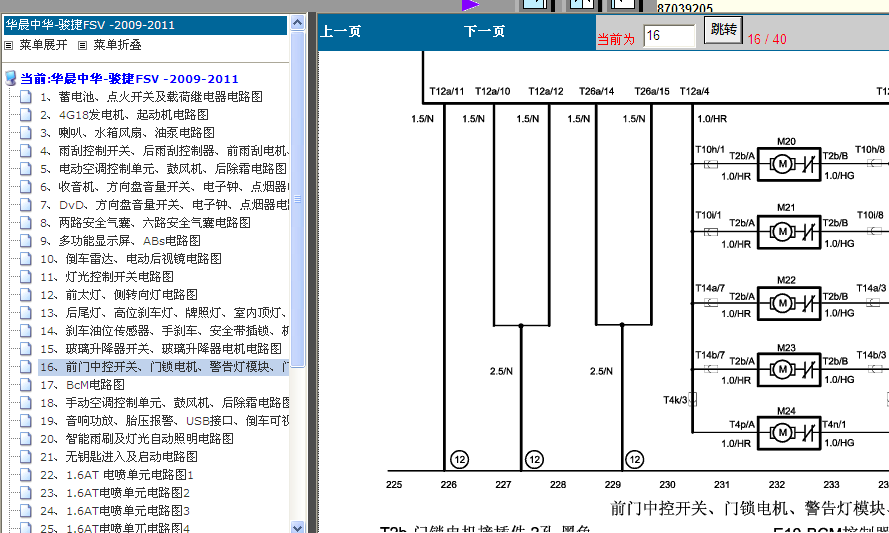Click page icon for item 19 音响功放
Screen dimensions: 889x533
[x=26, y=421]
